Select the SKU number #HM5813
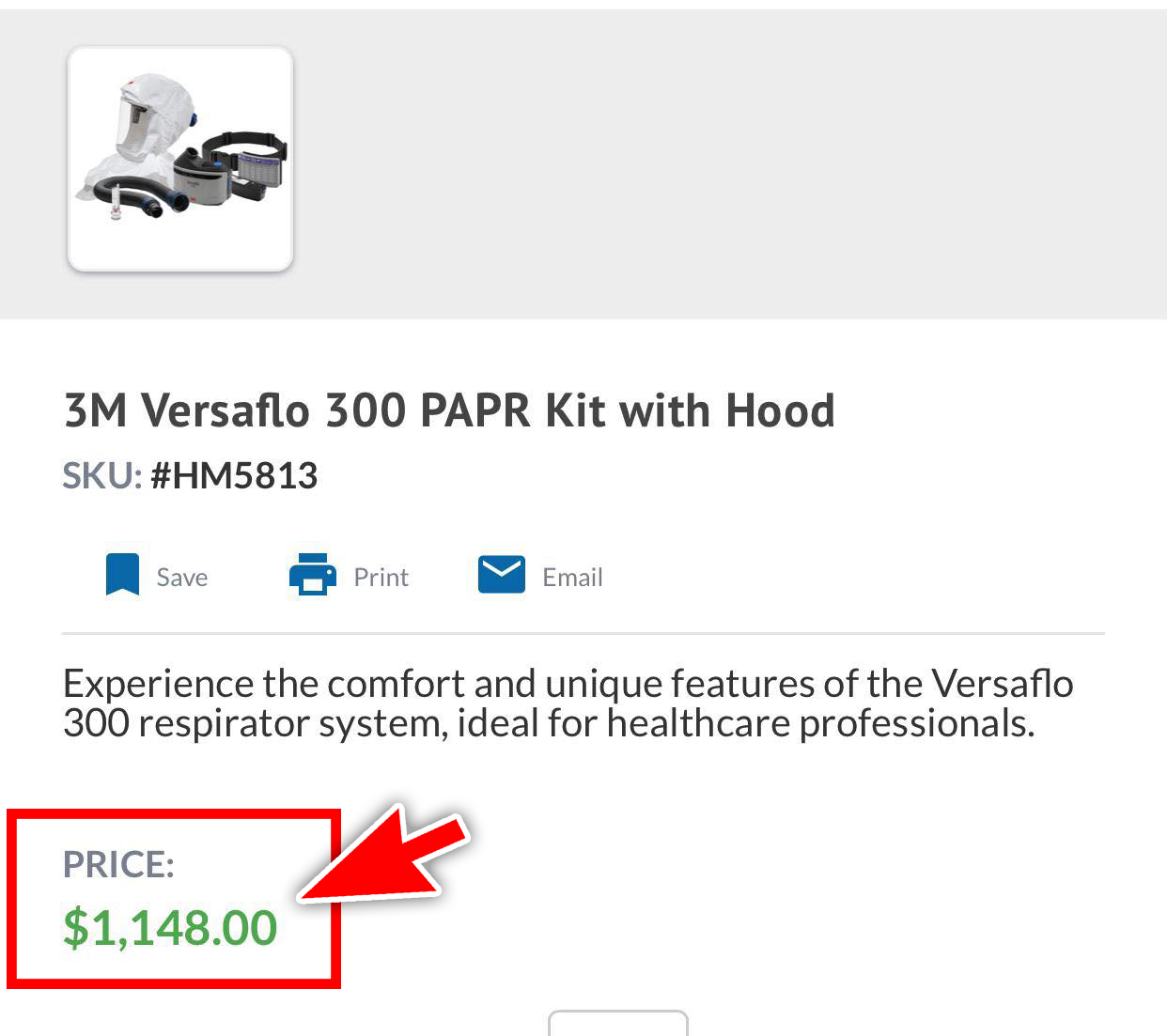The image size is (1167, 1036). tap(234, 475)
